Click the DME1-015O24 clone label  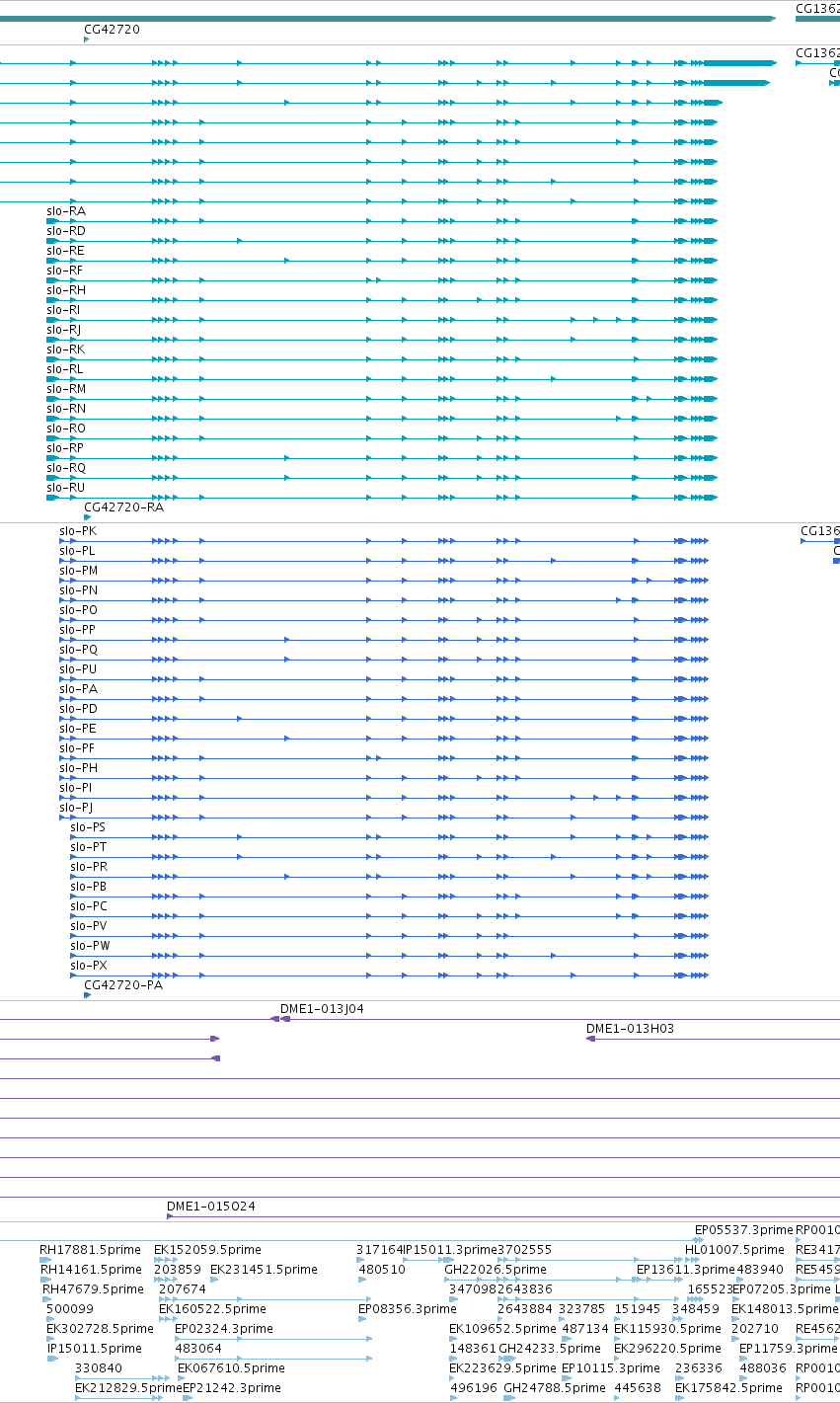pos(211,1207)
